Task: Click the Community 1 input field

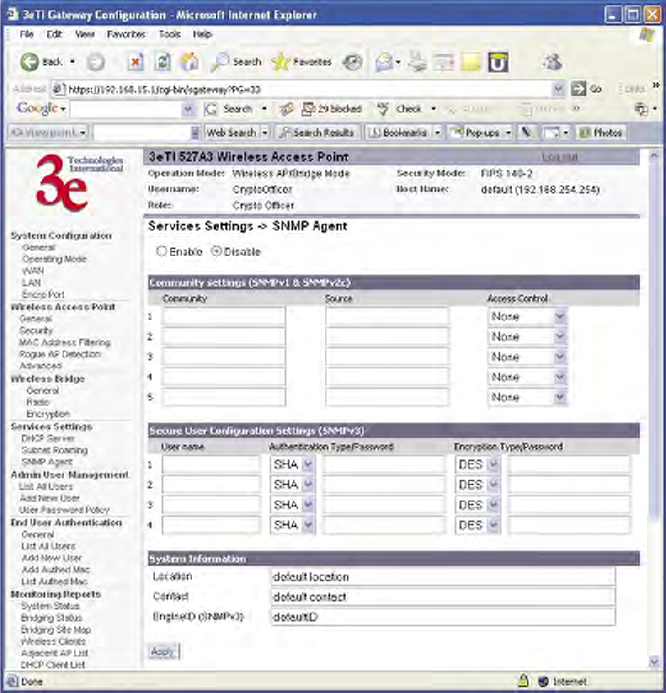Action: (223, 316)
